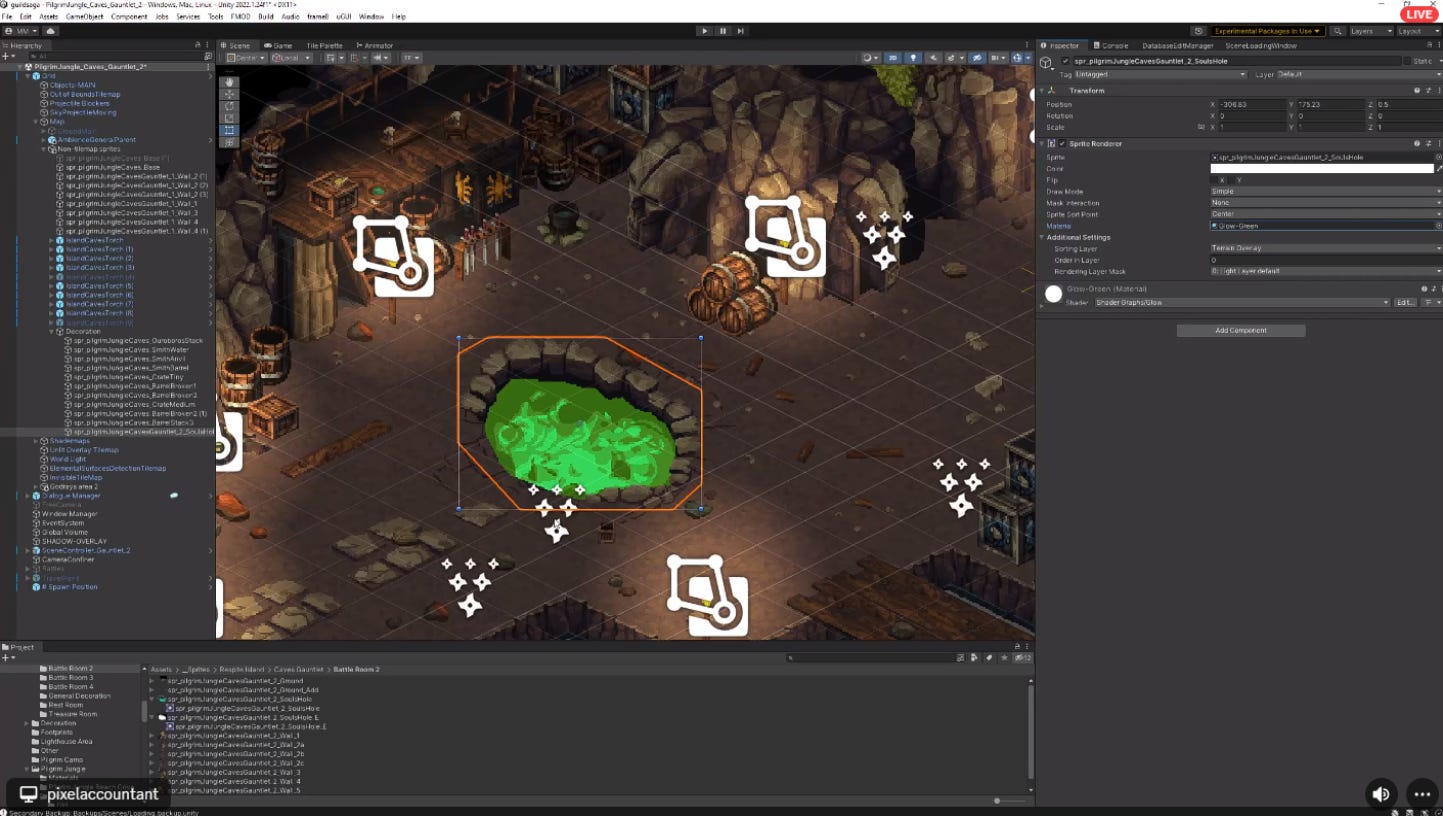
Task: Click Experimental Packages In Use button
Action: [x=1267, y=31]
